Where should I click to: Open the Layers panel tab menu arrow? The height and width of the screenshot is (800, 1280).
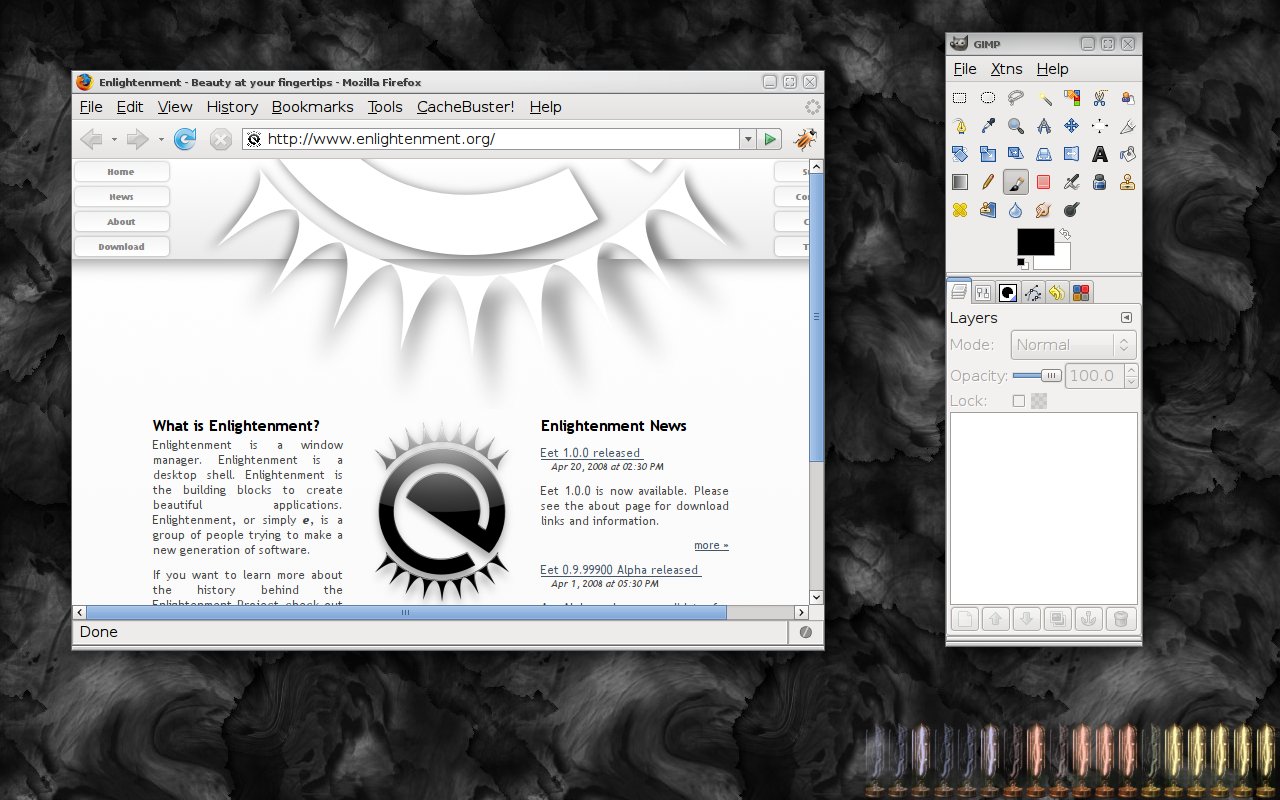pos(1126,317)
